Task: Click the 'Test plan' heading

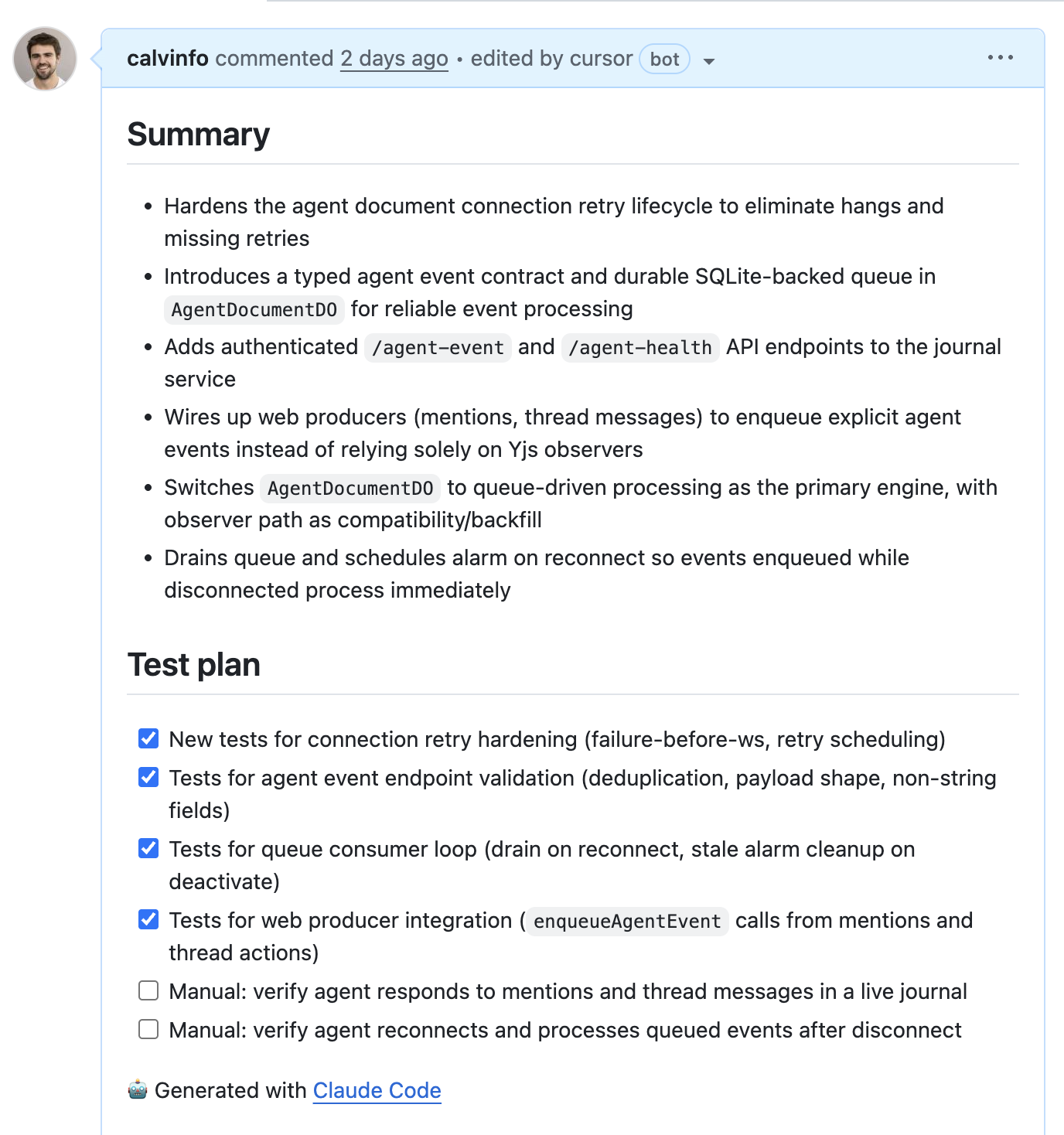Action: [194, 665]
